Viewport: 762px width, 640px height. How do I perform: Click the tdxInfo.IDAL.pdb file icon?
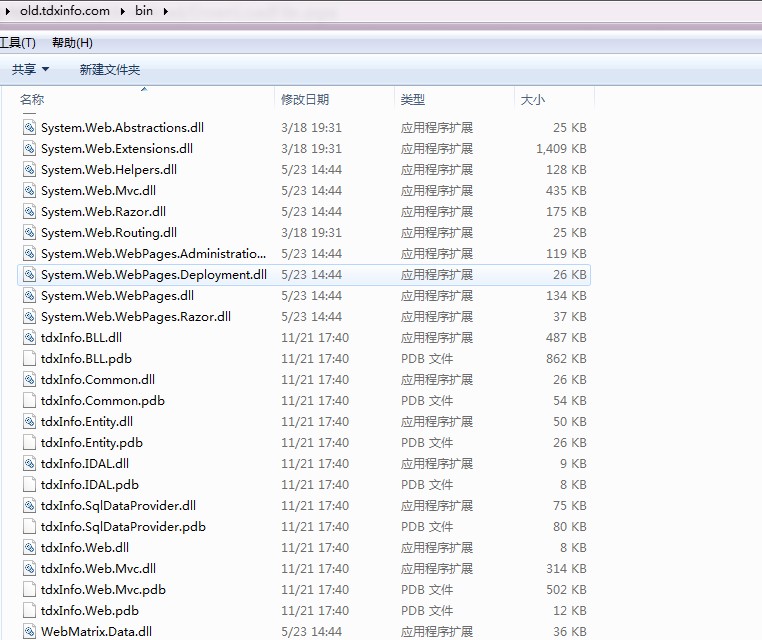point(30,484)
